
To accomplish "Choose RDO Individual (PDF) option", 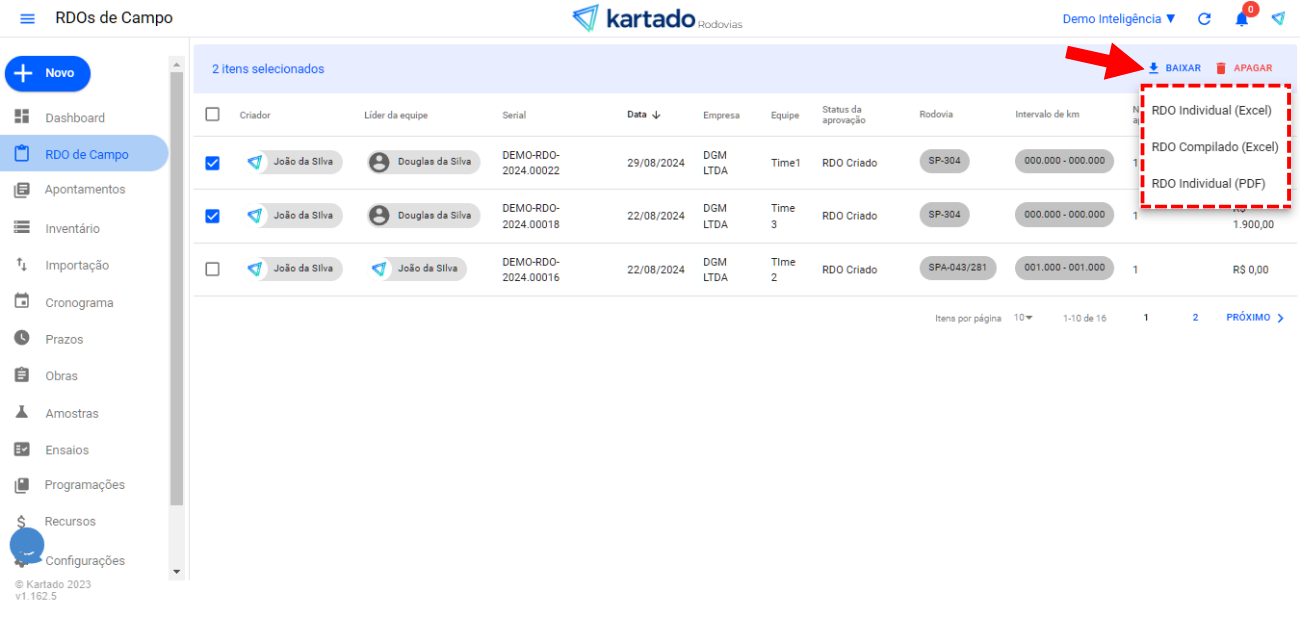I will (1208, 183).
